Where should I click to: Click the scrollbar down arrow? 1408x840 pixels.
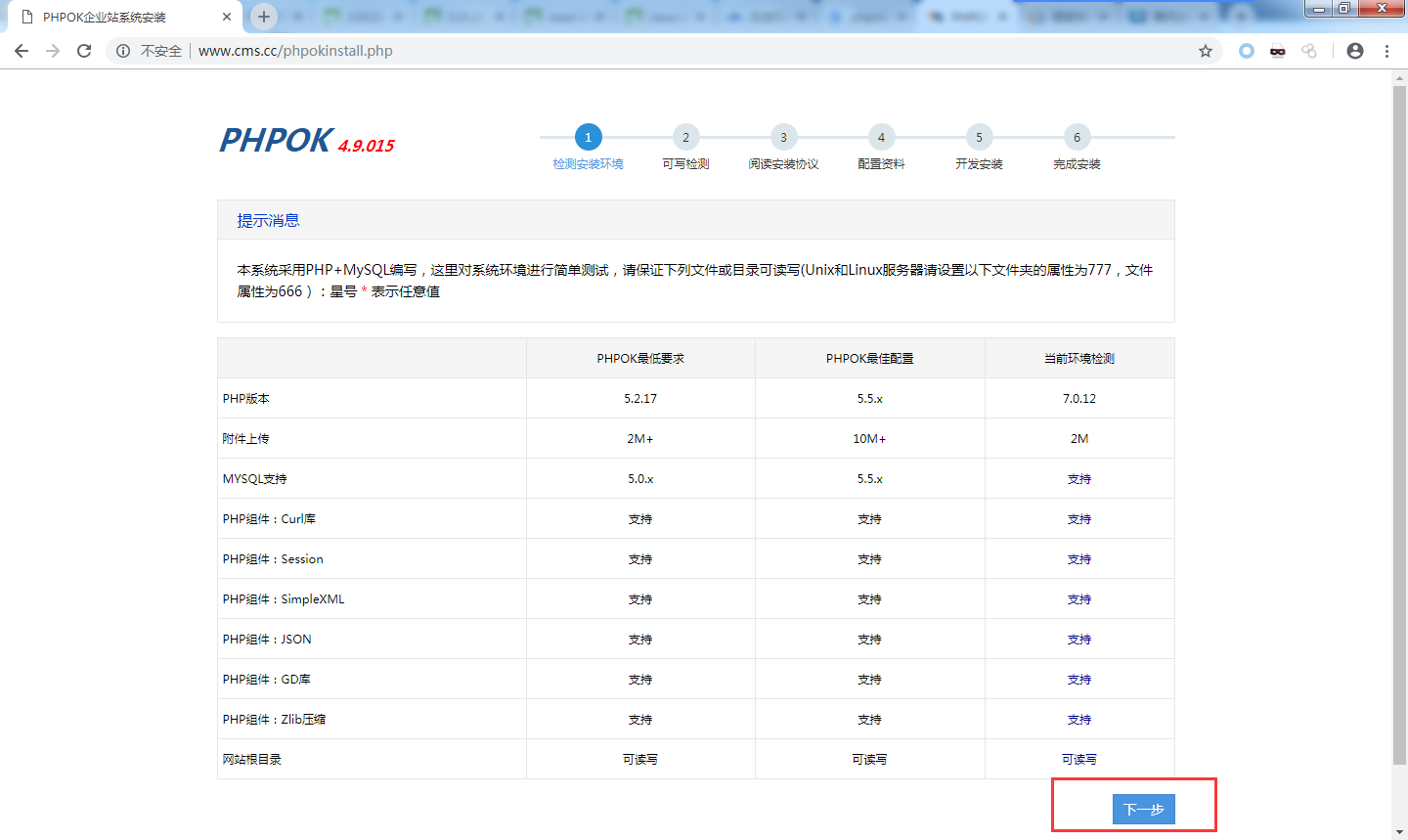pos(1399,831)
